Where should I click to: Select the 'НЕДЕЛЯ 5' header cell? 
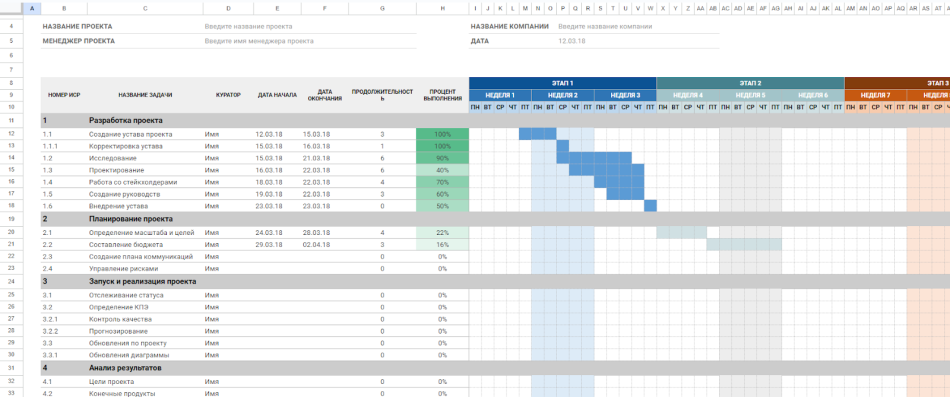click(750, 95)
